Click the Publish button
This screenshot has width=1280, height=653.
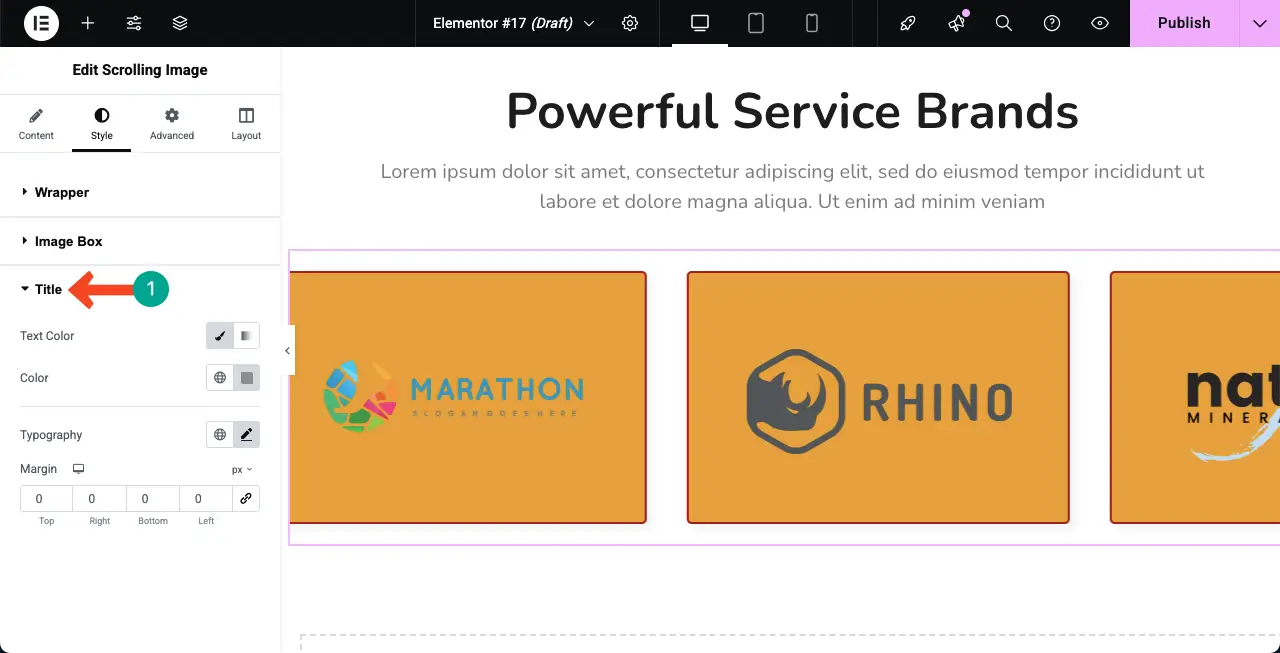click(x=1184, y=23)
